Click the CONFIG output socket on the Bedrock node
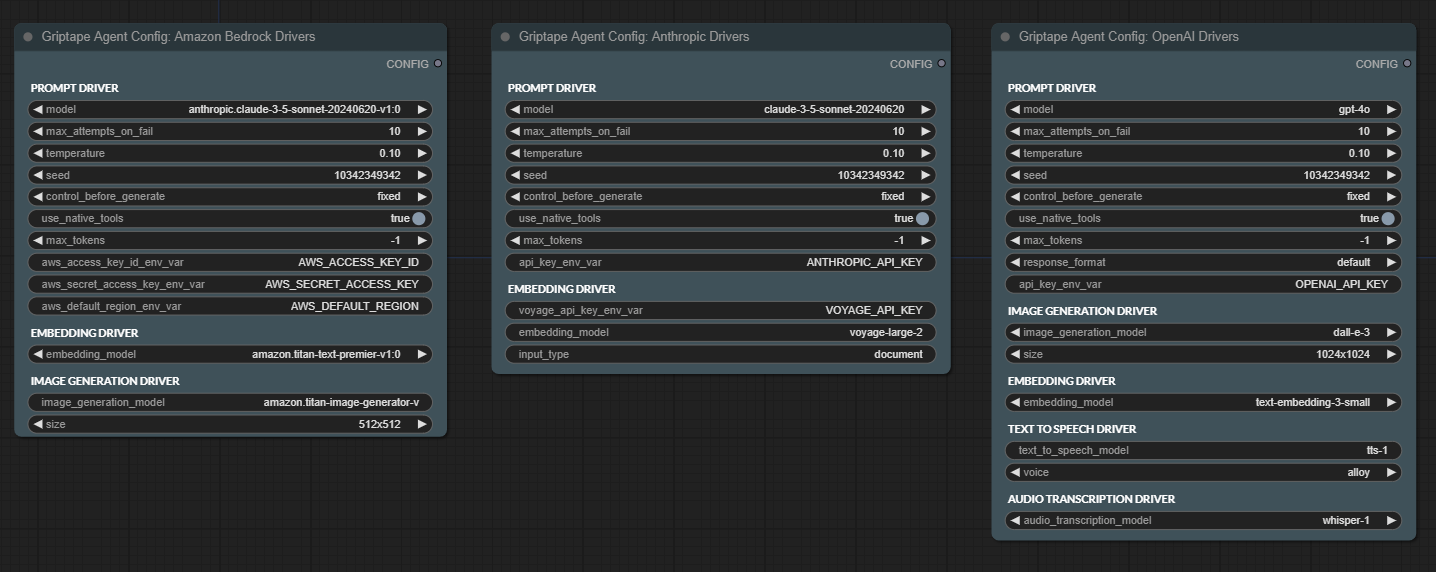 tap(438, 64)
